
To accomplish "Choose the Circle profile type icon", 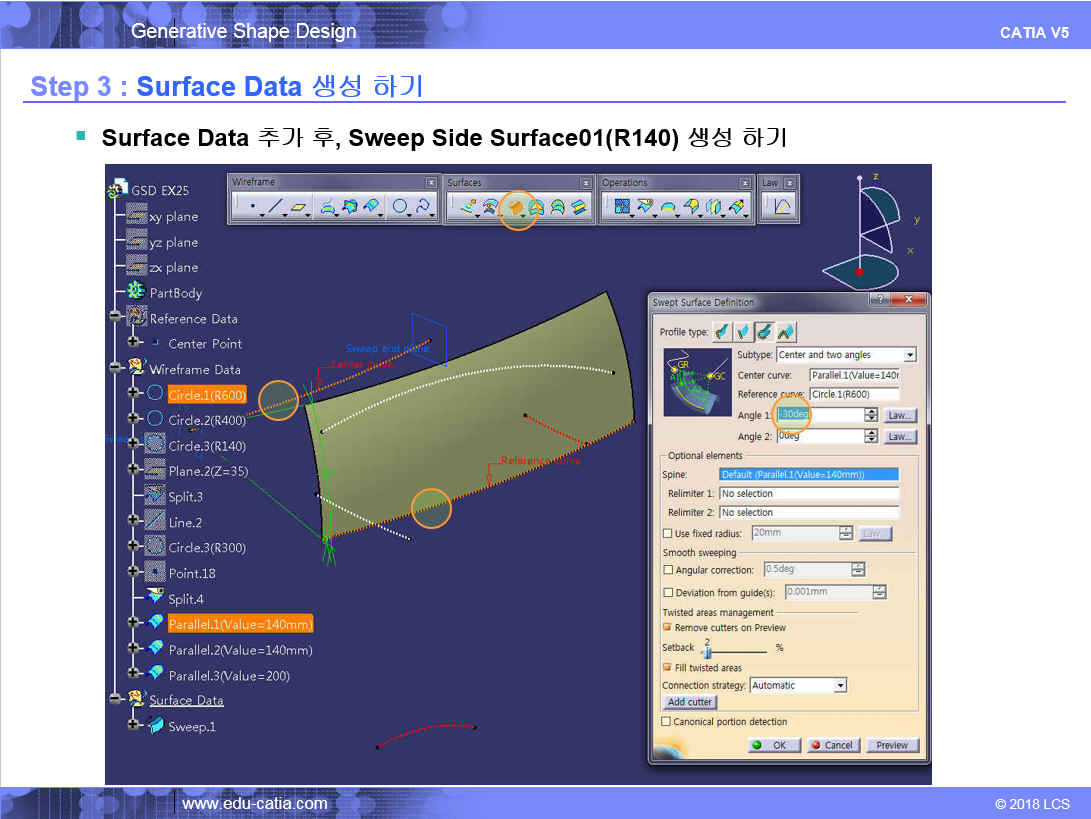I will click(x=763, y=332).
